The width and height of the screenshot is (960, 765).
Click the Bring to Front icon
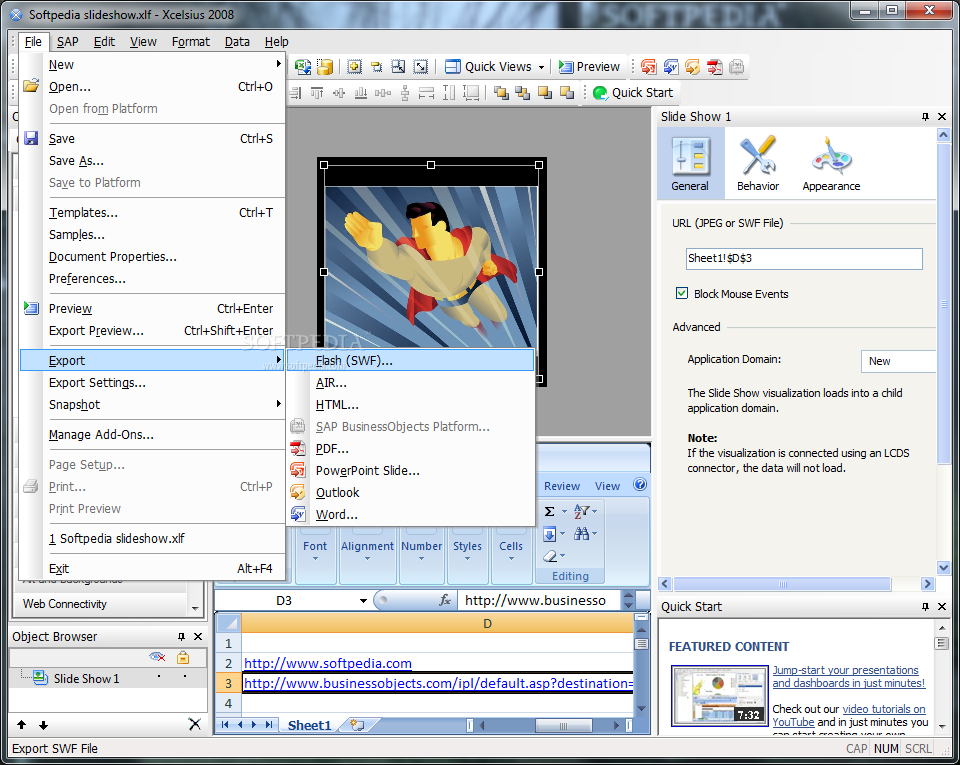tap(501, 93)
